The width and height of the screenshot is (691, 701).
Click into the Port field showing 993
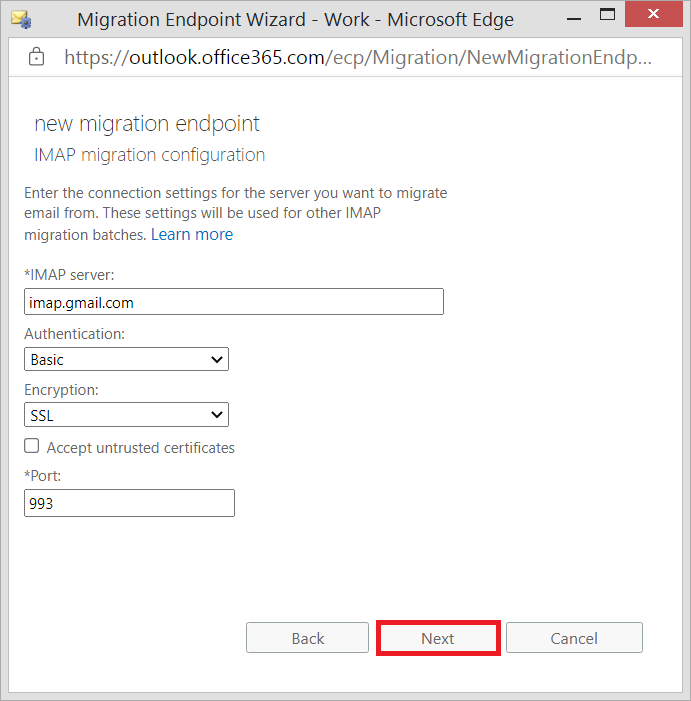click(x=129, y=503)
